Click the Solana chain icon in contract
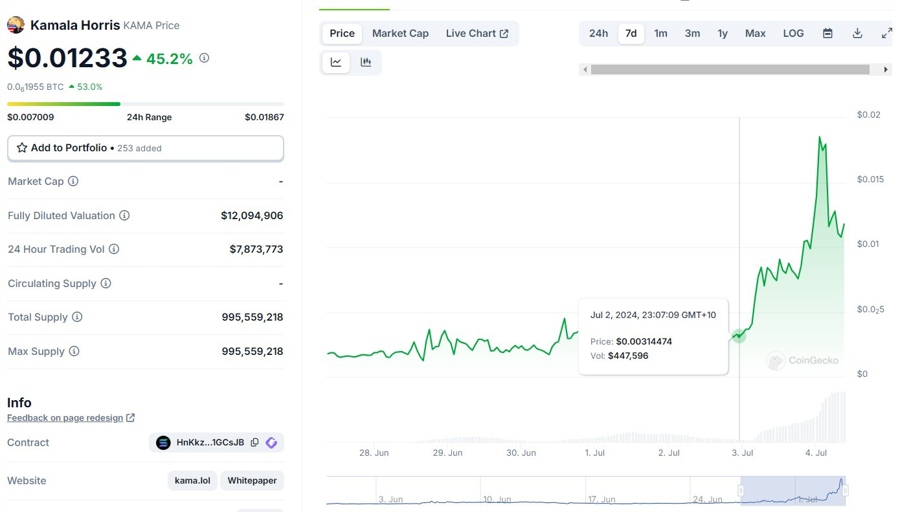The height and width of the screenshot is (512, 900). click(x=163, y=442)
